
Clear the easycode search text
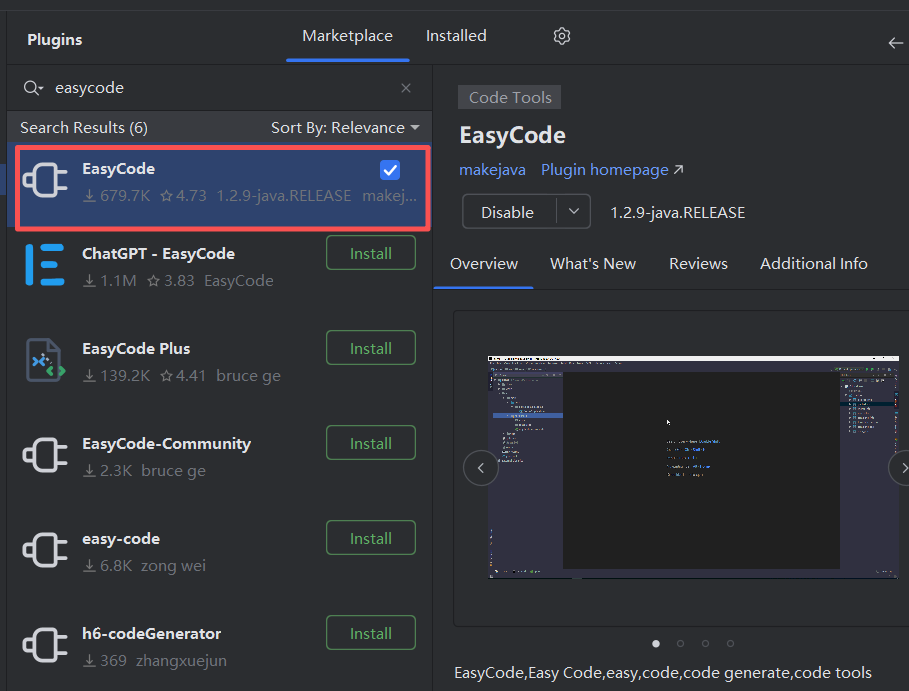pyautogui.click(x=406, y=88)
